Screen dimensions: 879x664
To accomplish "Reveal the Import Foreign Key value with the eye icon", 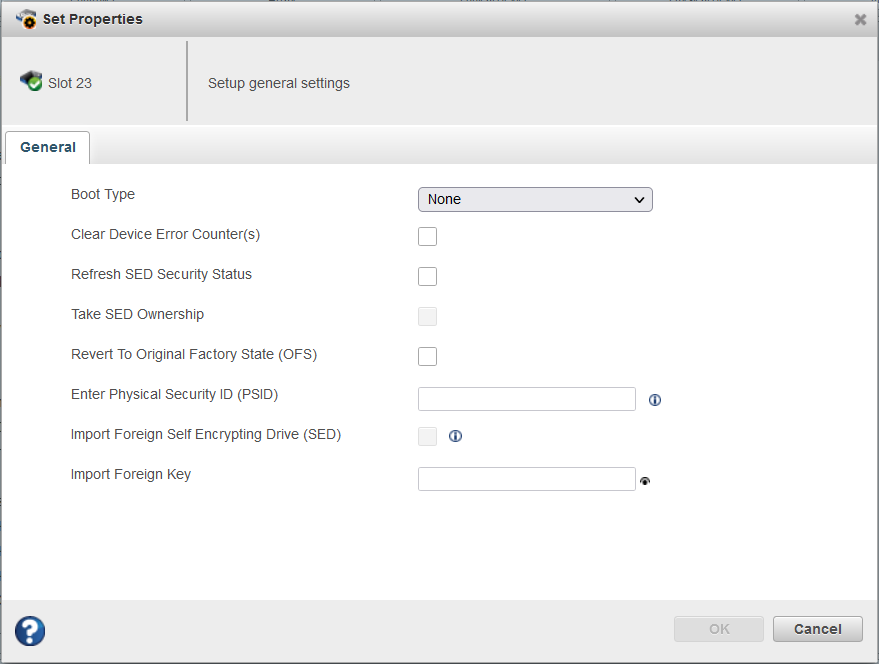I will 645,481.
